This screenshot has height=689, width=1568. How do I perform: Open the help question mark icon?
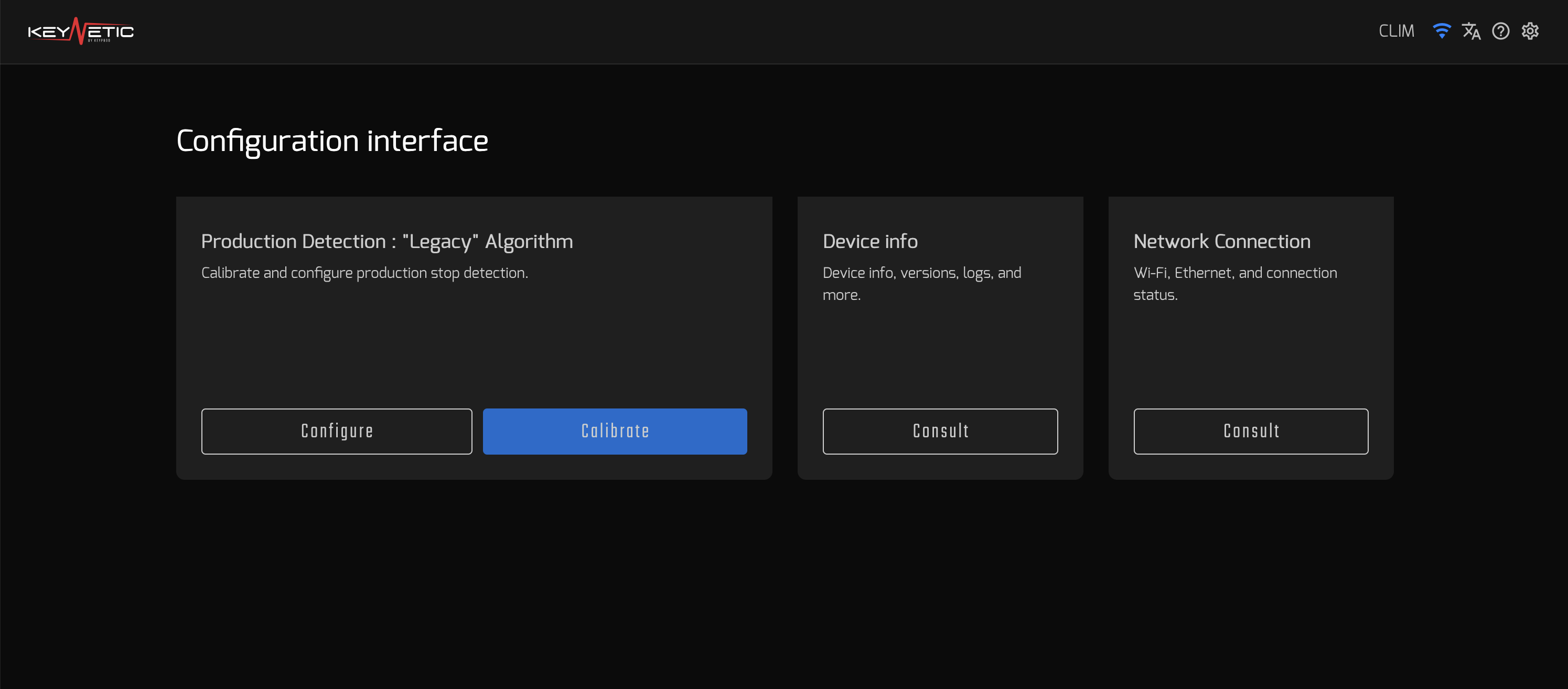1500,31
